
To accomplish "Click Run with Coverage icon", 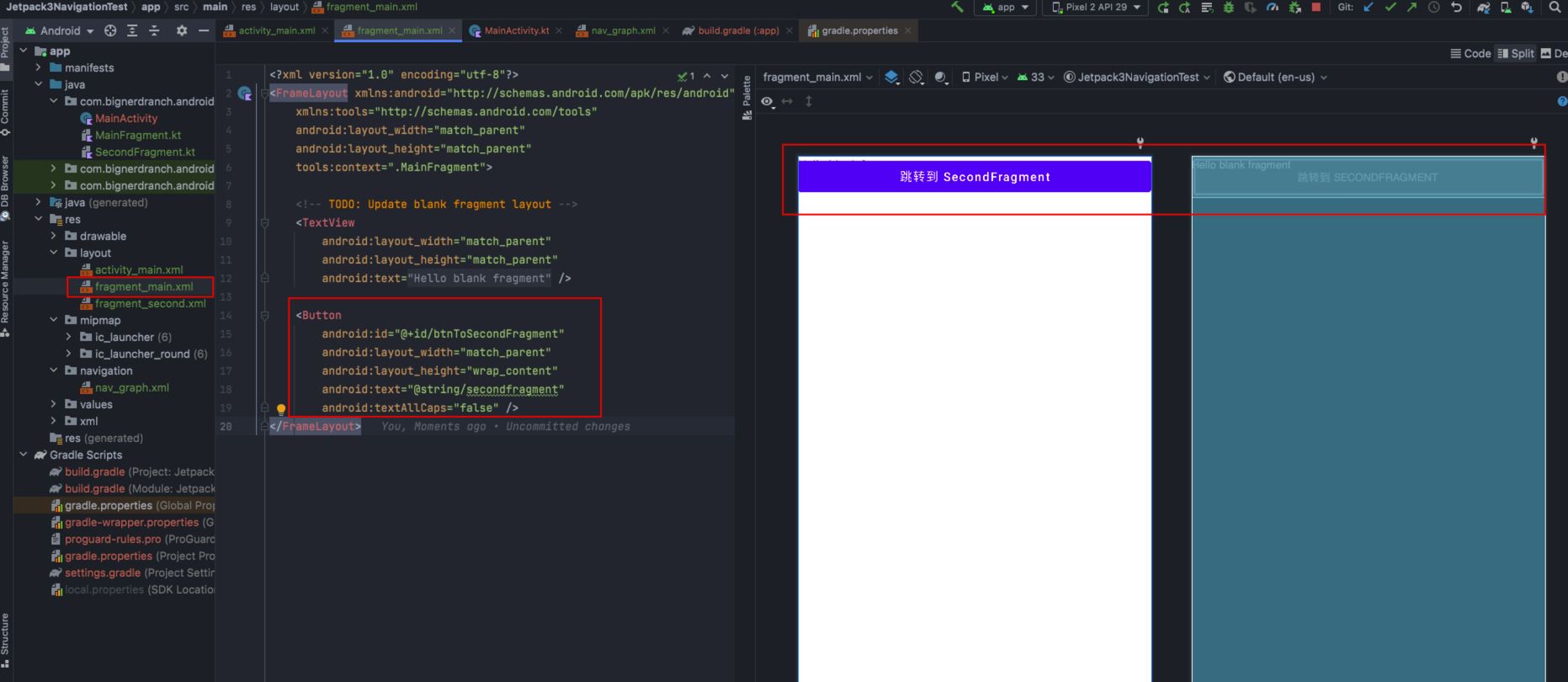I will pyautogui.click(x=1251, y=7).
